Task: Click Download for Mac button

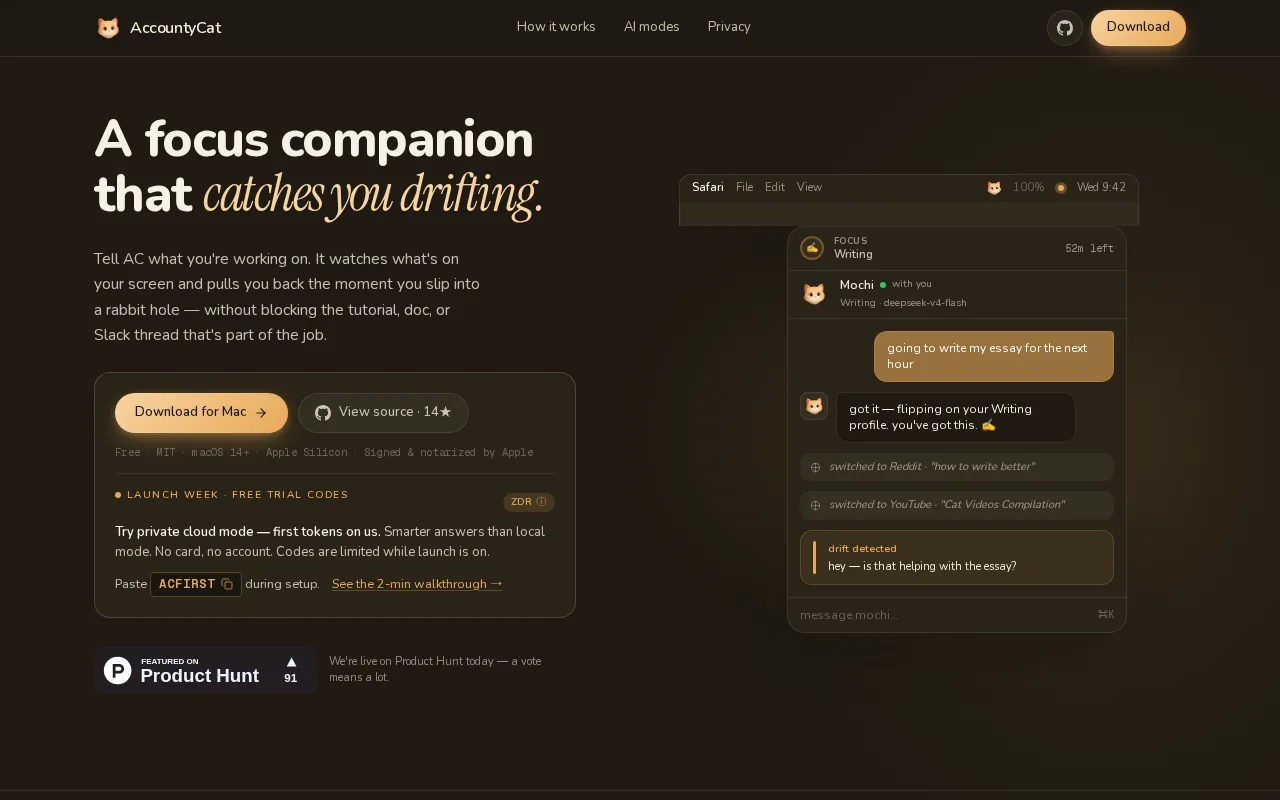Action: tap(201, 413)
